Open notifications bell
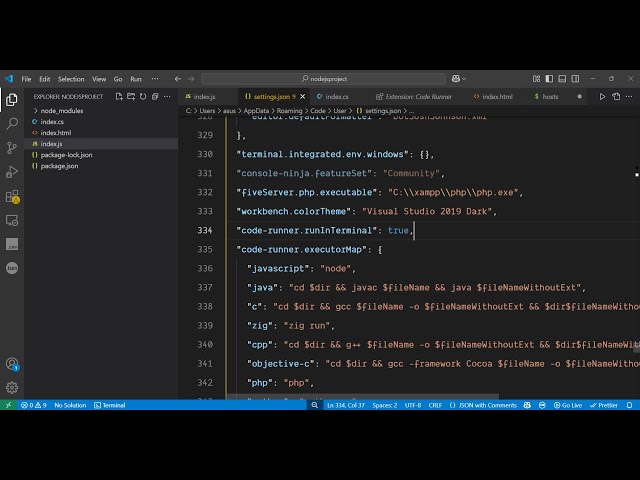The height and width of the screenshot is (480, 640). (630, 405)
